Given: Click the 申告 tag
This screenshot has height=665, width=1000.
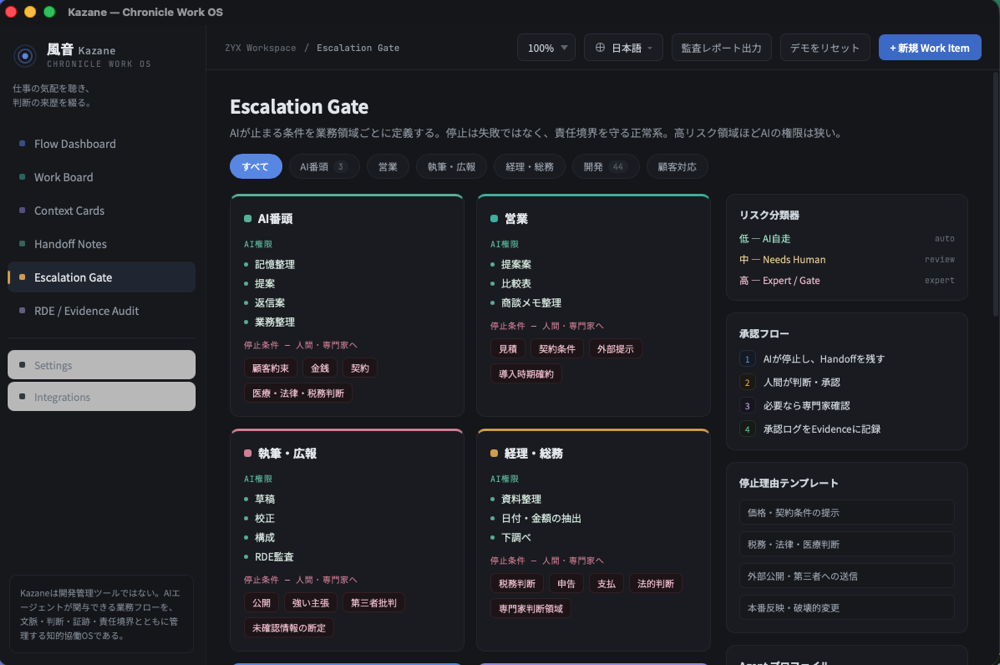Looking at the screenshot, I should click(x=566, y=583).
